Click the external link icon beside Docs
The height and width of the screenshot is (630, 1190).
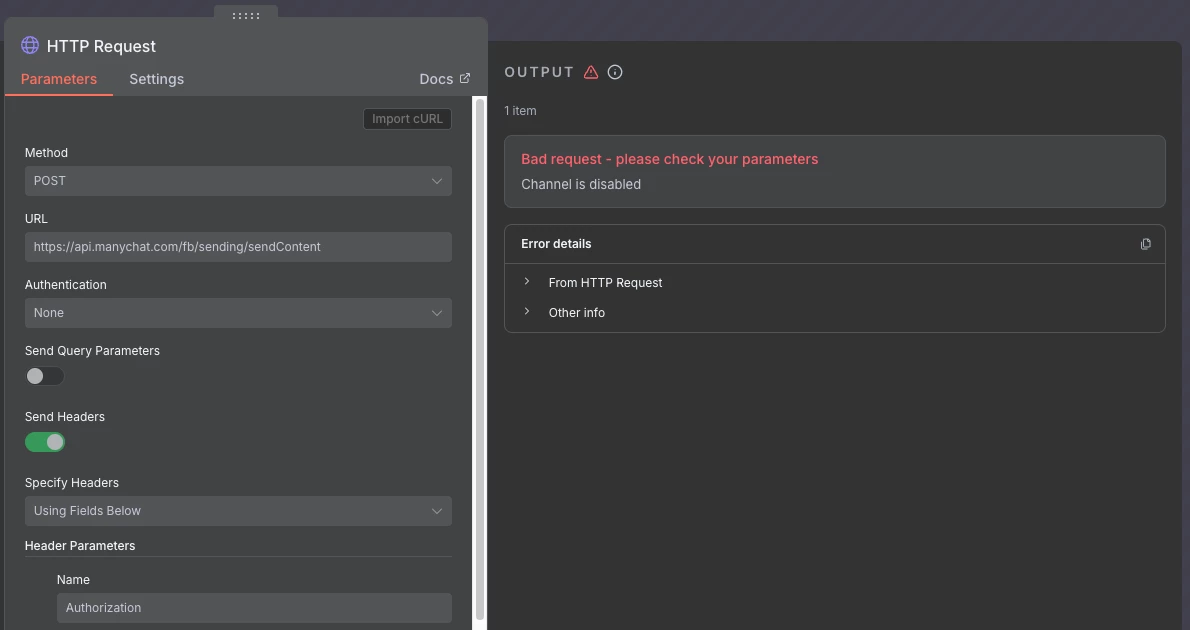point(465,78)
